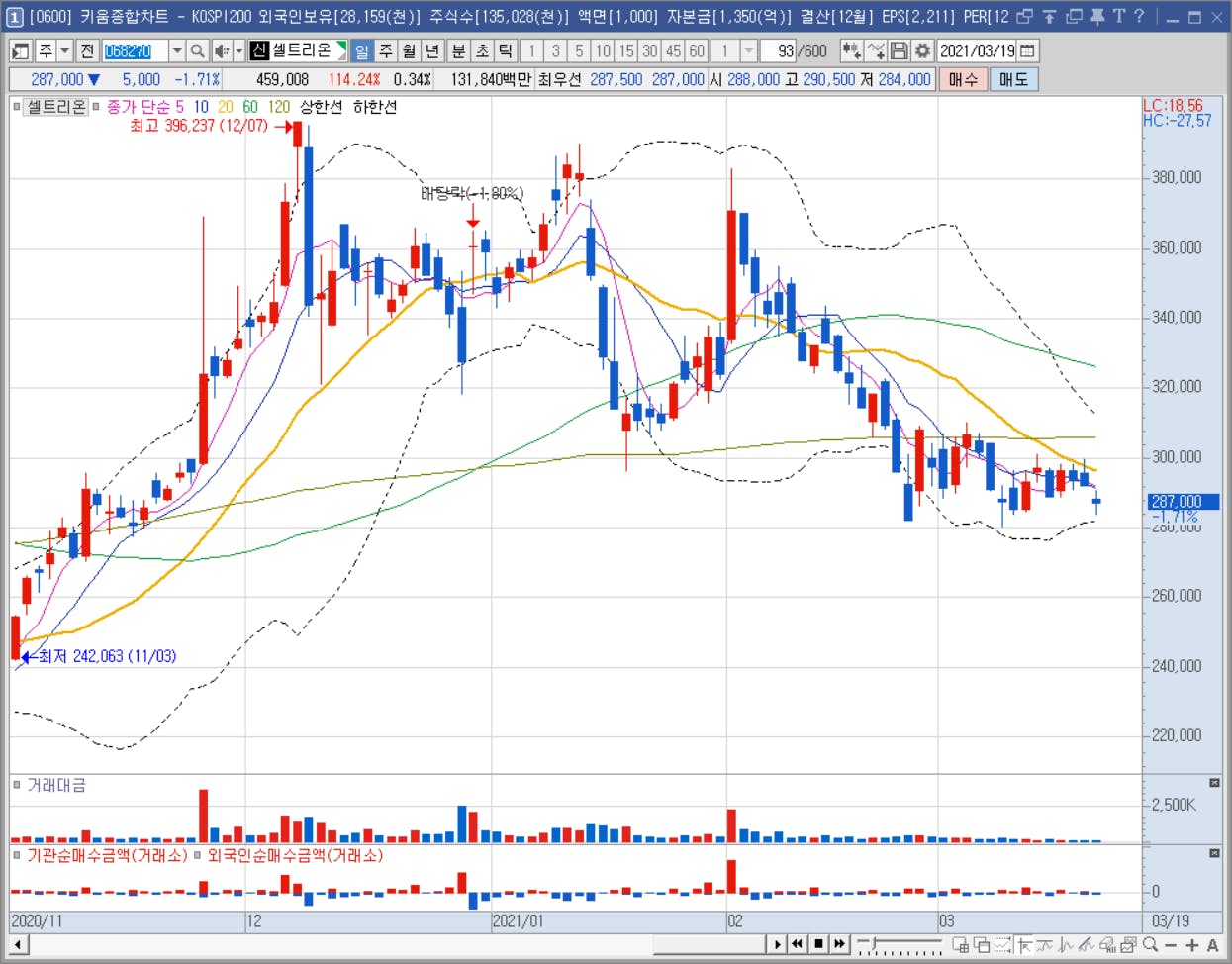1232x964 pixels.
Task: Click the stock search magnifier icon
Action: click(x=197, y=50)
